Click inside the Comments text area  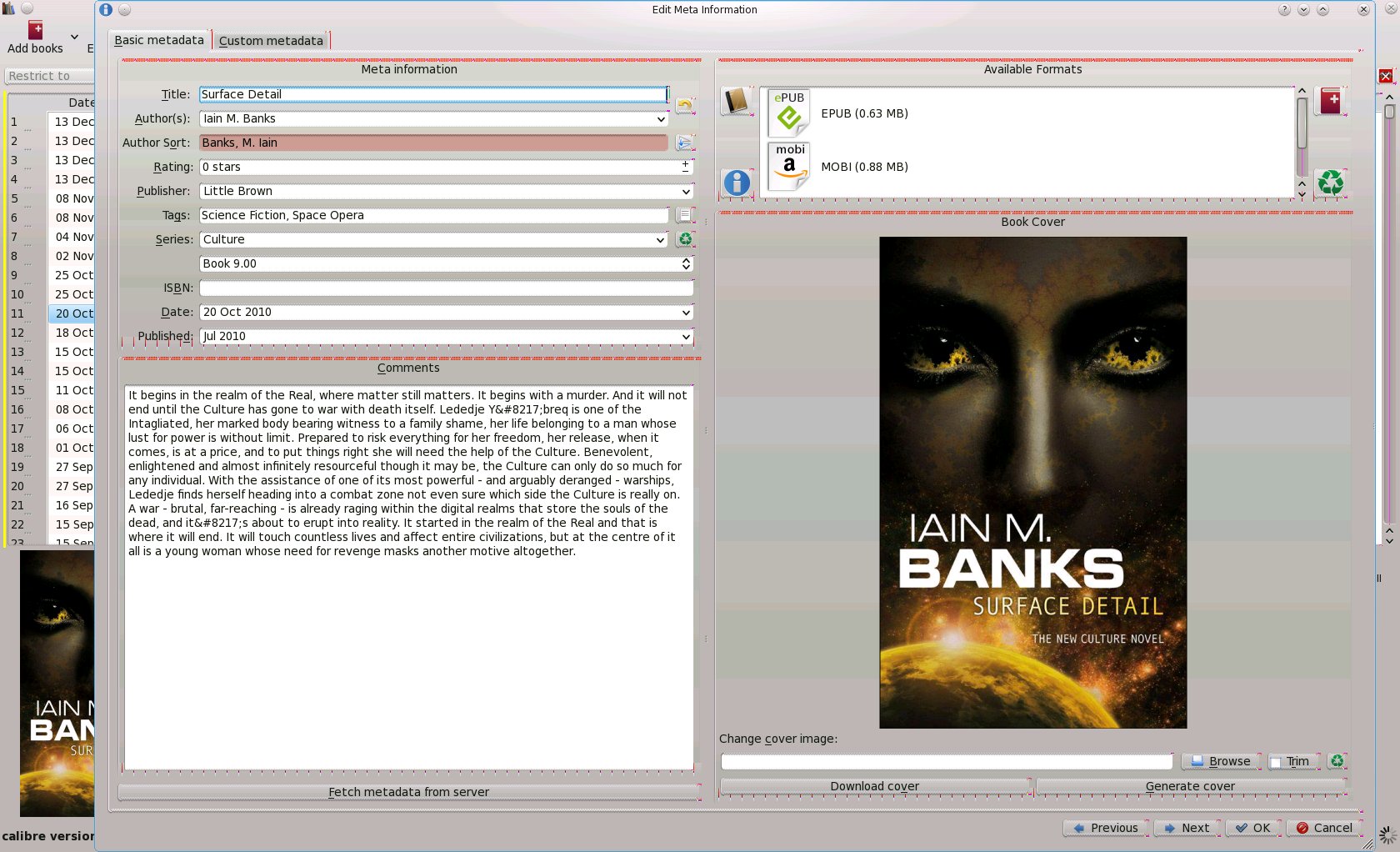click(x=408, y=577)
